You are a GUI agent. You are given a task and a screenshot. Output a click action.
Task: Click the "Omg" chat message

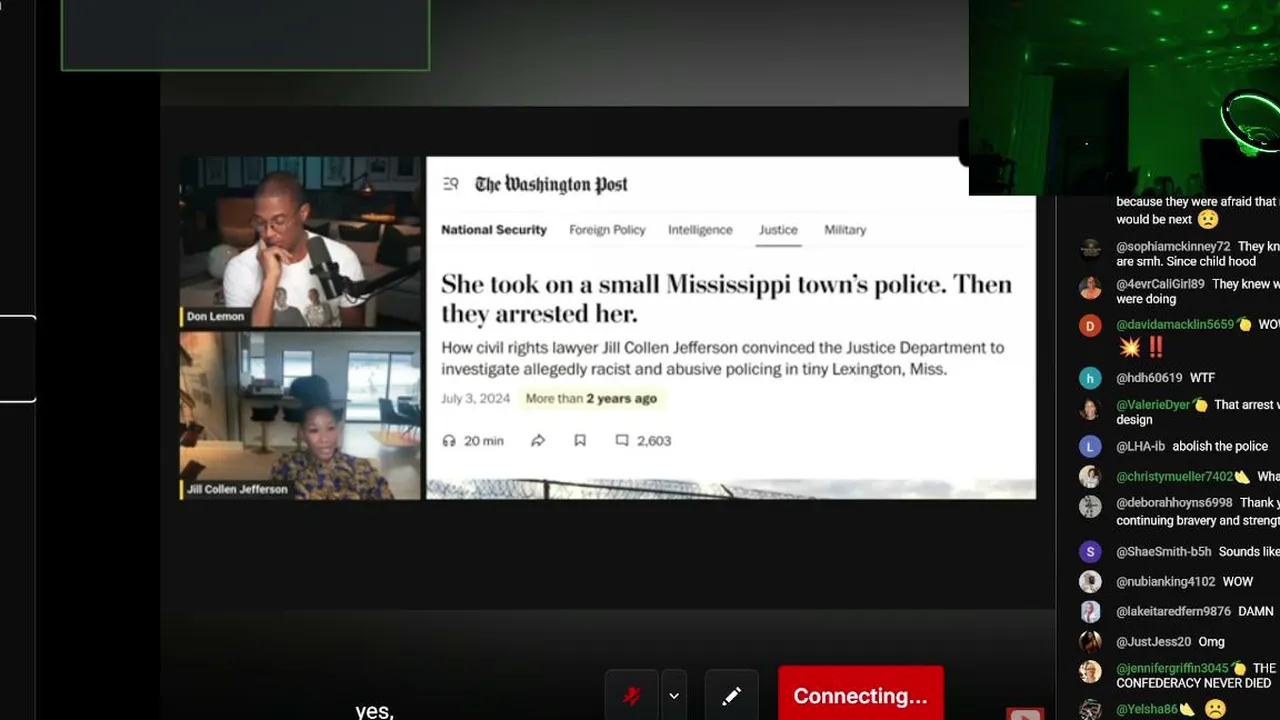[x=1211, y=642]
